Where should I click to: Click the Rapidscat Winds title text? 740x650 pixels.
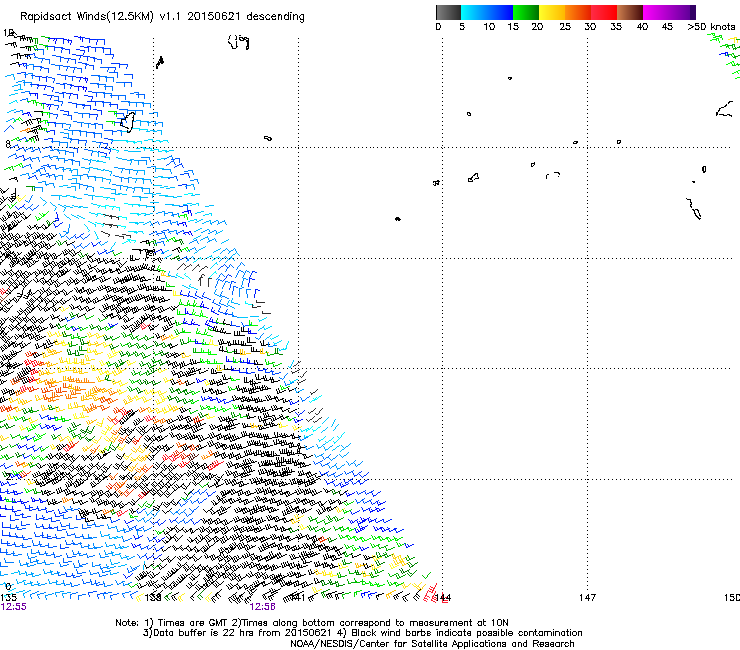tap(162, 17)
